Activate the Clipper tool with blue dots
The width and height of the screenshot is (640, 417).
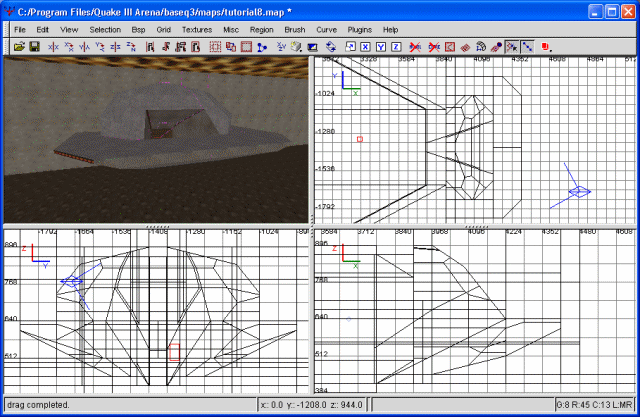point(262,47)
